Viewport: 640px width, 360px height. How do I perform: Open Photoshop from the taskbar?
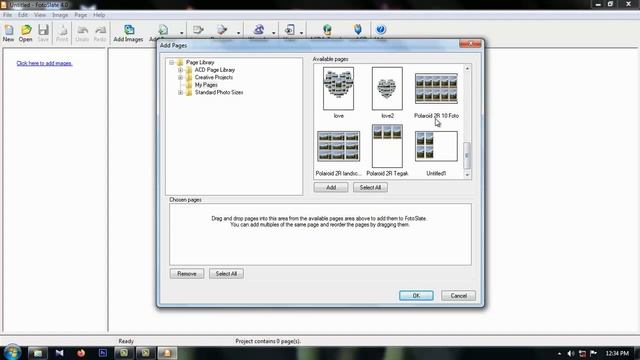pyautogui.click(x=103, y=353)
